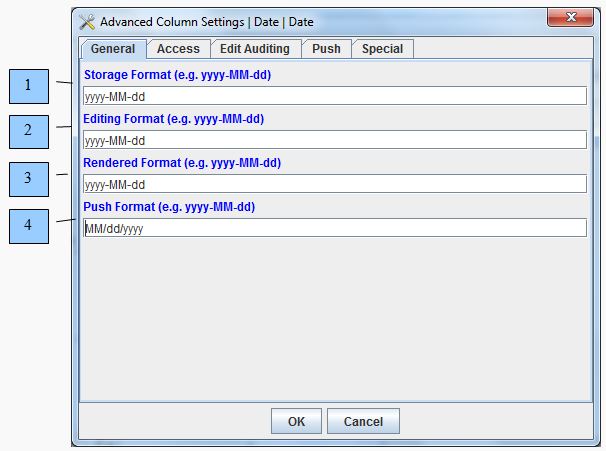Select the Edit Auditing tab
606x451 pixels.
254,49
